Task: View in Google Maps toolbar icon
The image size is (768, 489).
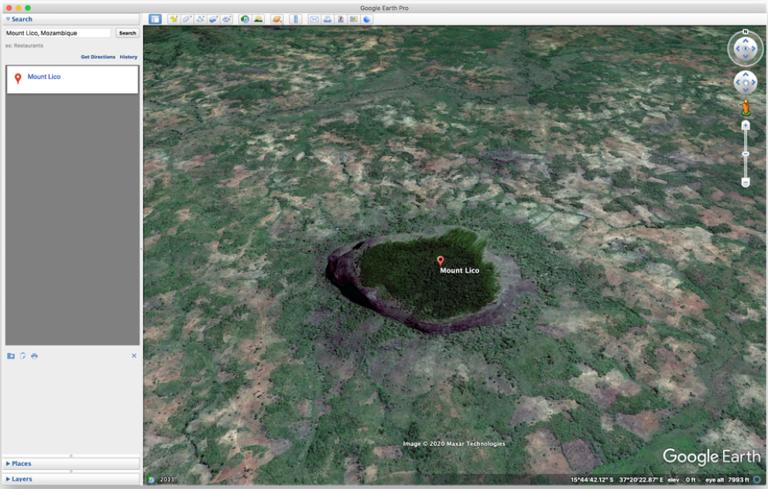Action: point(354,19)
